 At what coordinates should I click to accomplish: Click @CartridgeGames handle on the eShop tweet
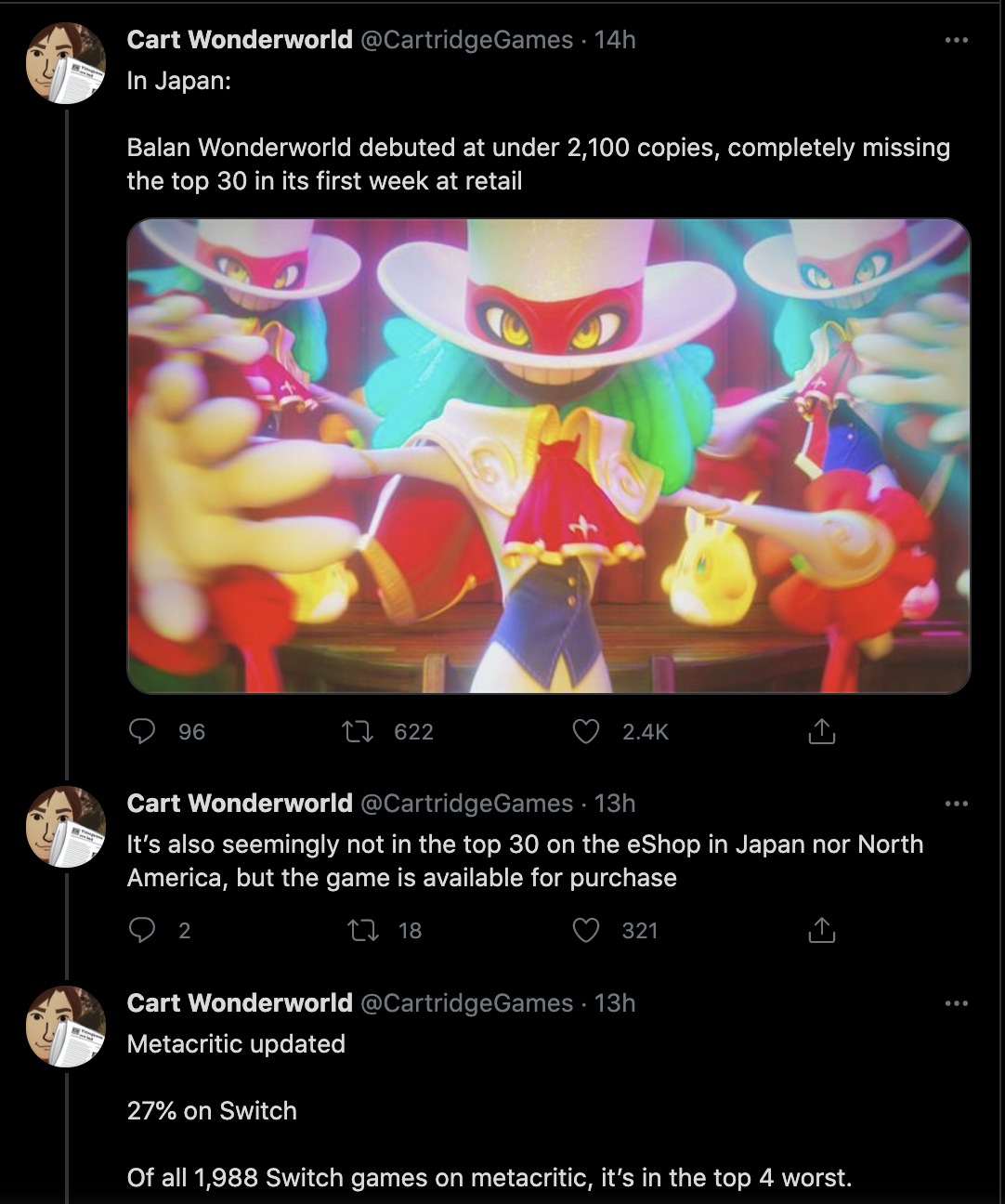(466, 804)
